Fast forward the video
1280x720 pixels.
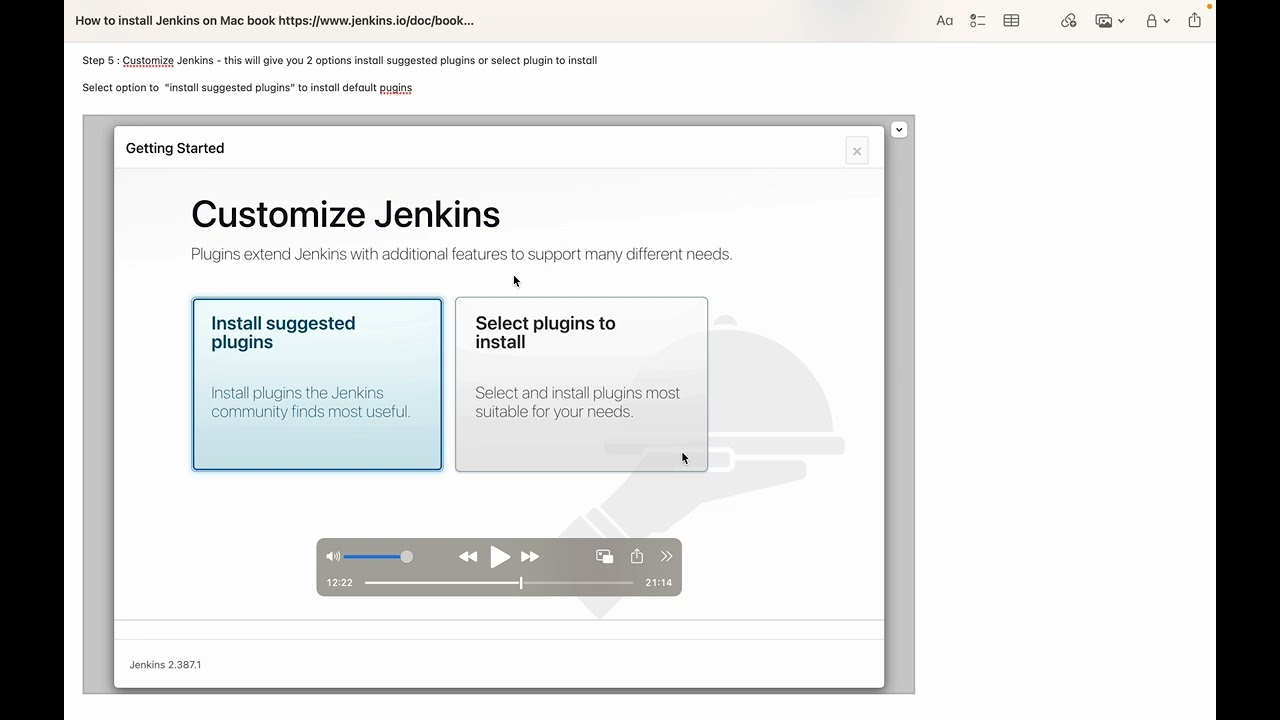pos(530,556)
